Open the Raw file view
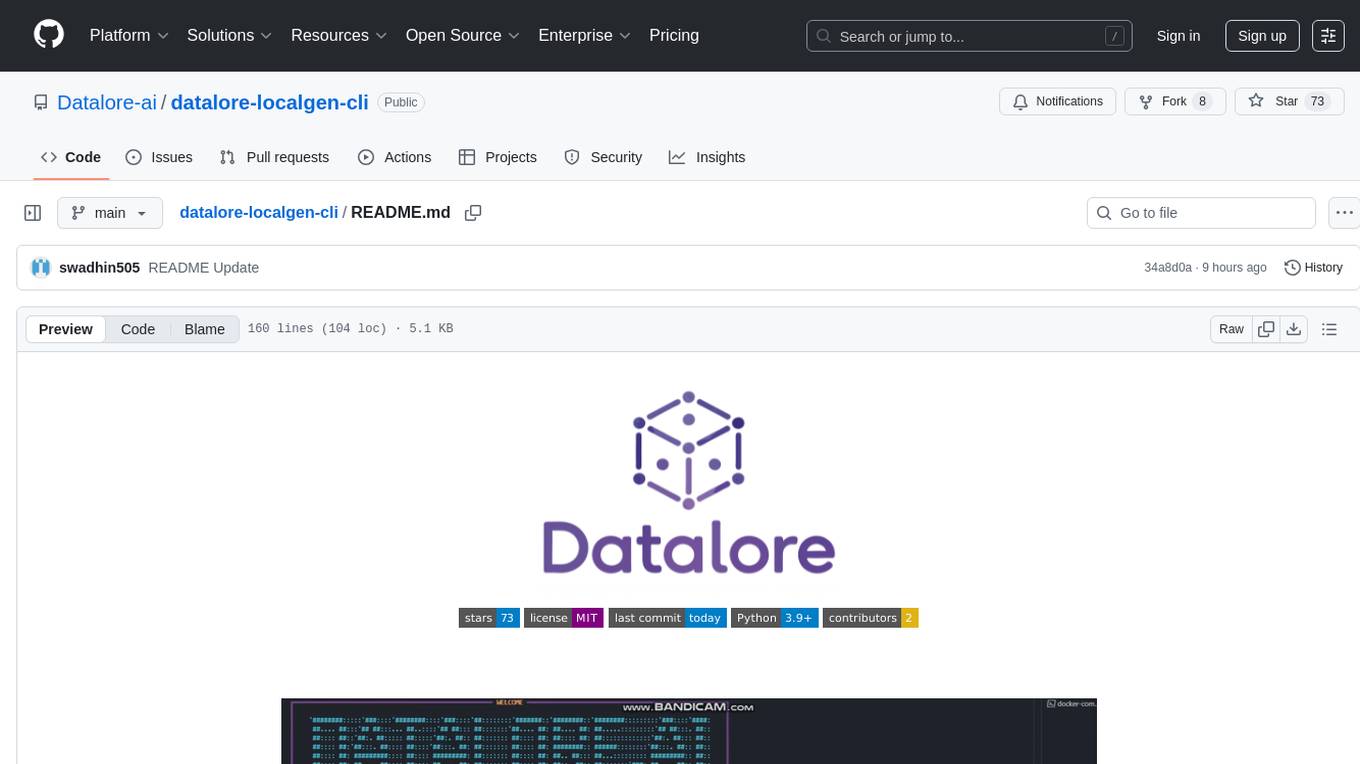 [1231, 329]
